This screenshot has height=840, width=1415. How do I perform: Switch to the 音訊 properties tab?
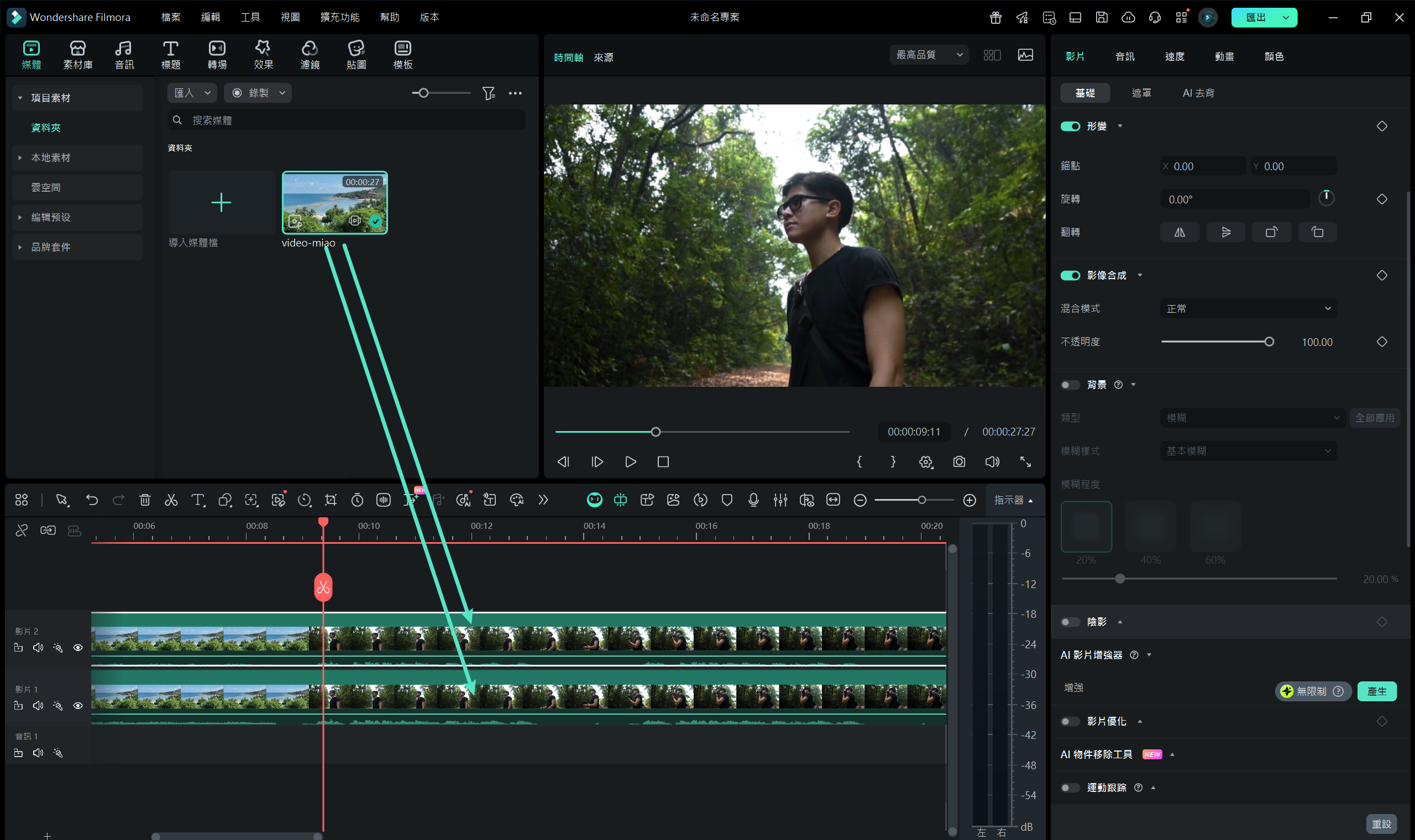pyautogui.click(x=1125, y=56)
